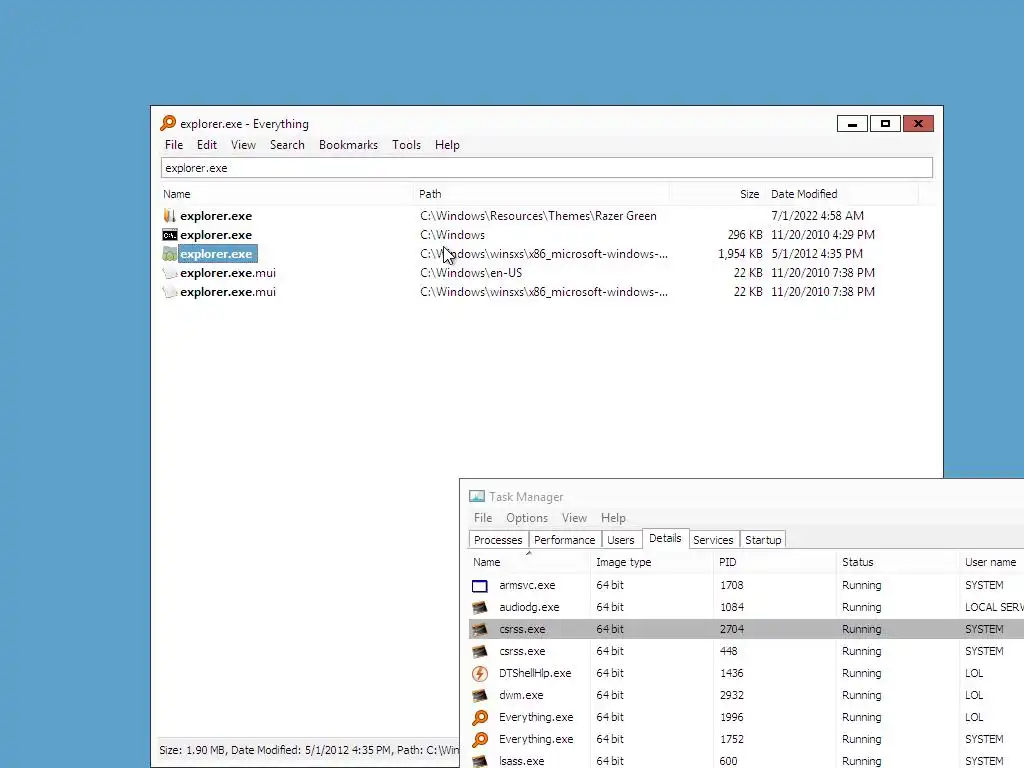Click icon of explorer.exe in Razer Green folder
The height and width of the screenshot is (768, 1024).
(170, 216)
